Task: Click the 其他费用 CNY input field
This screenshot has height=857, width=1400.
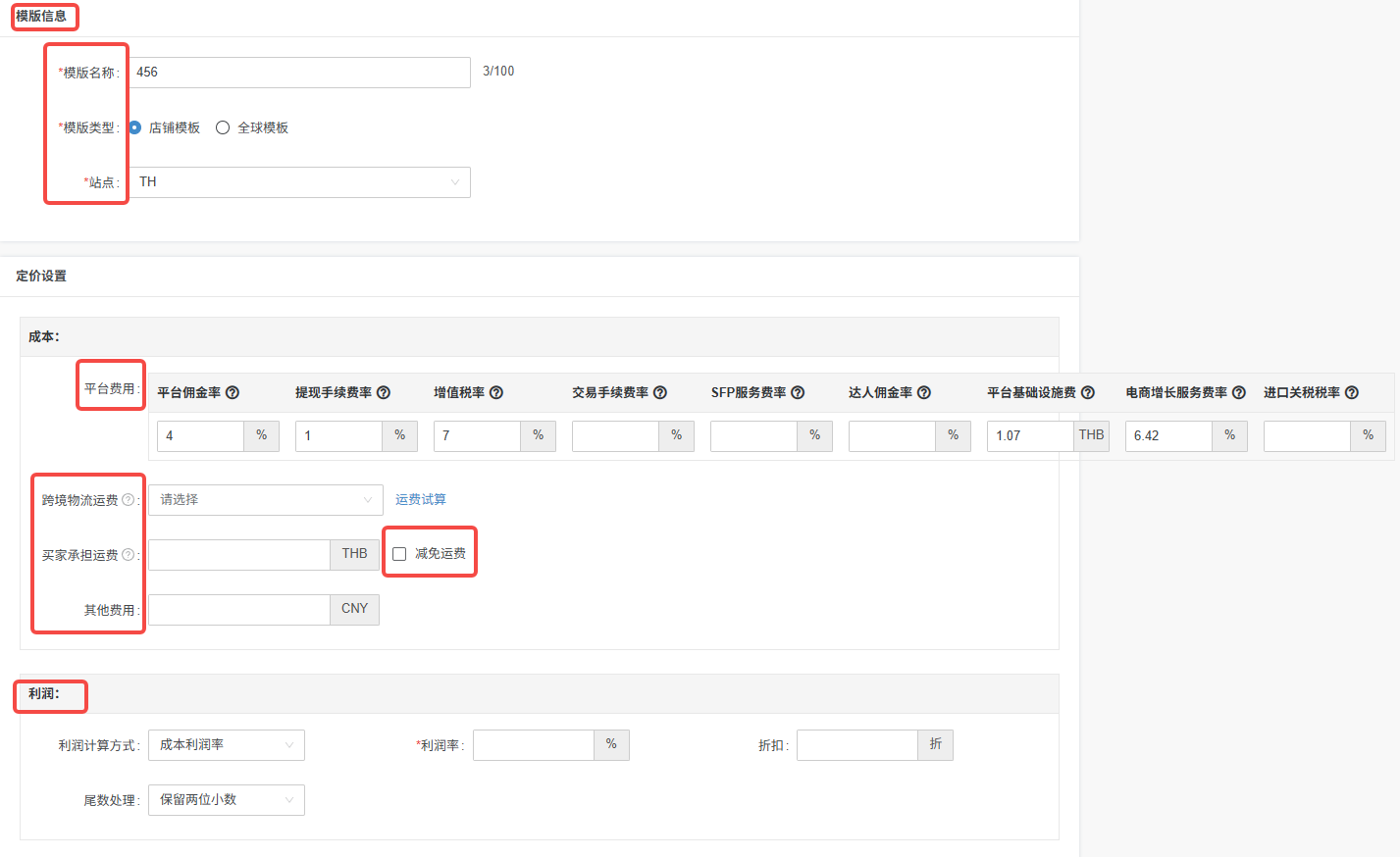Action: (238, 610)
